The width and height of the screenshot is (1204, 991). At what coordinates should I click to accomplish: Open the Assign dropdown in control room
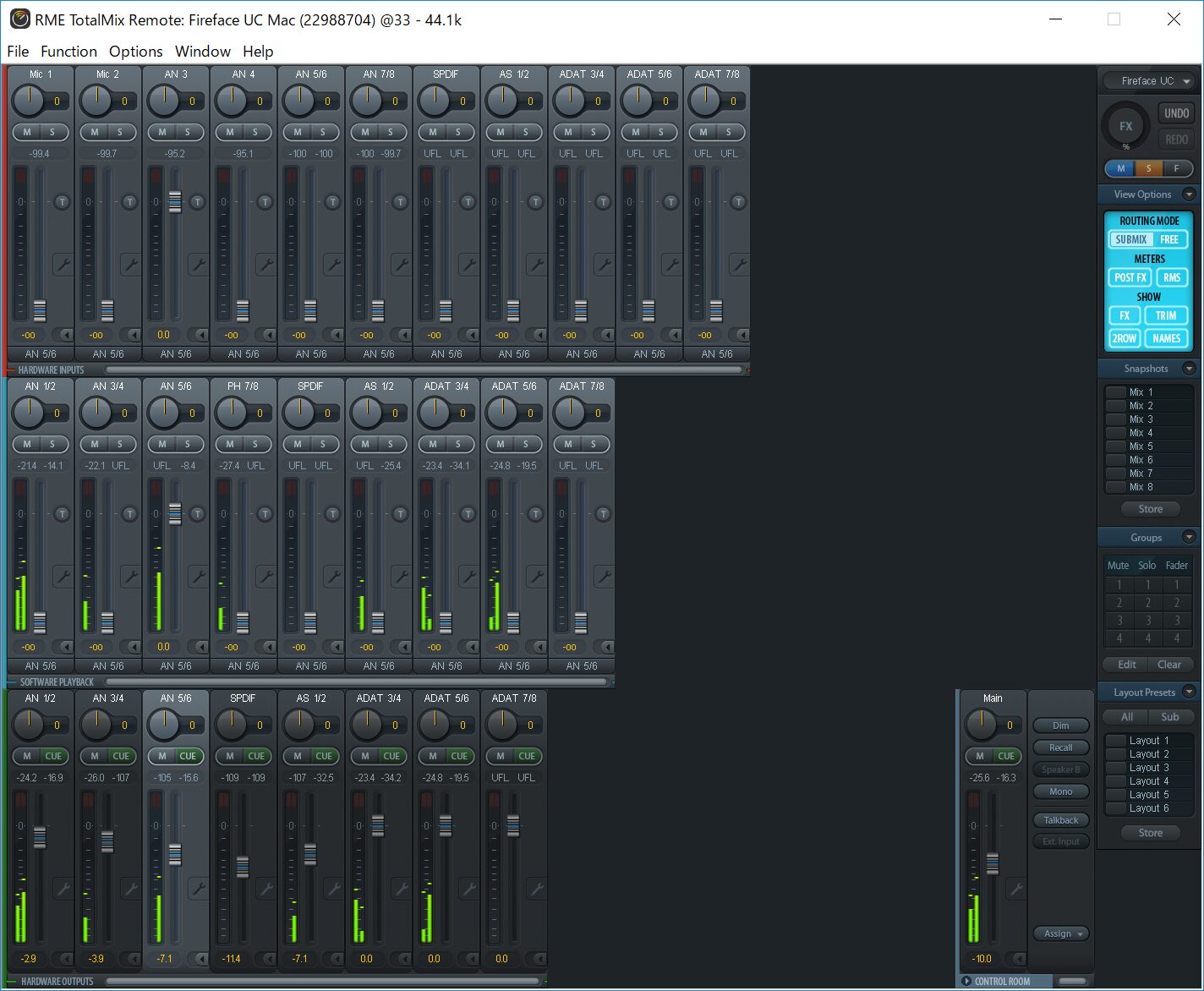(x=1061, y=934)
